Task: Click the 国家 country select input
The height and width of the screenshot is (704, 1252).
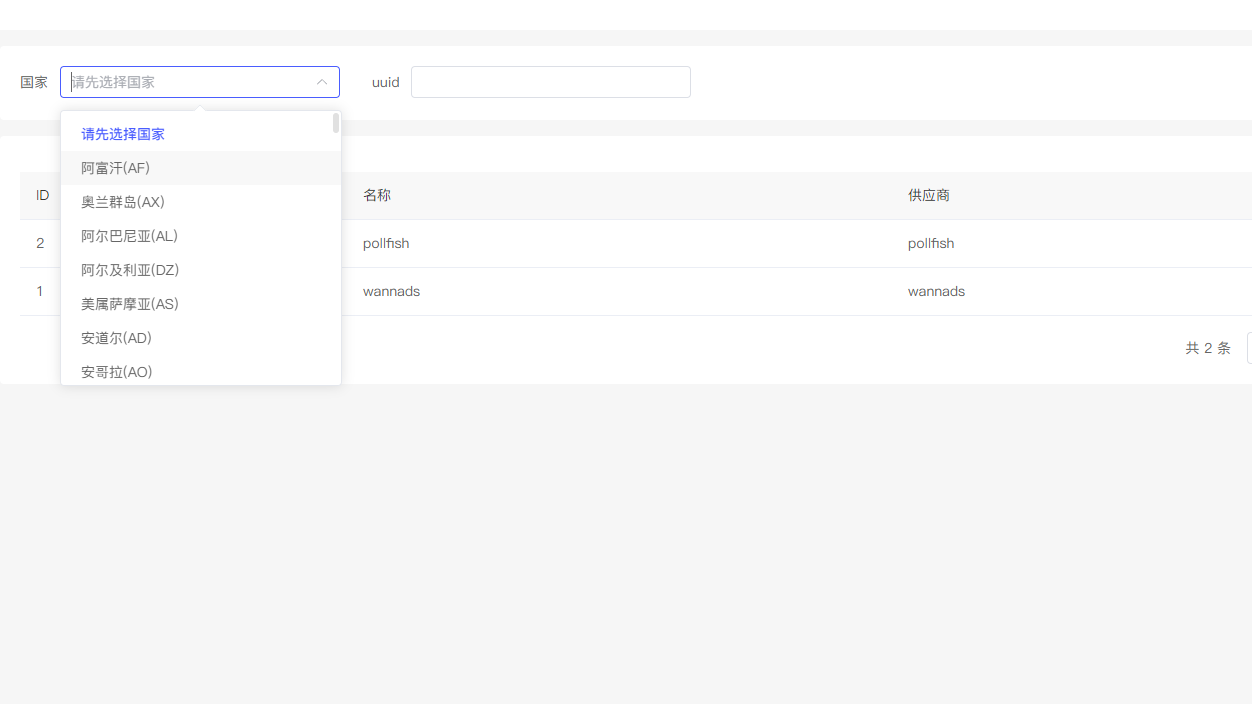Action: coord(190,82)
